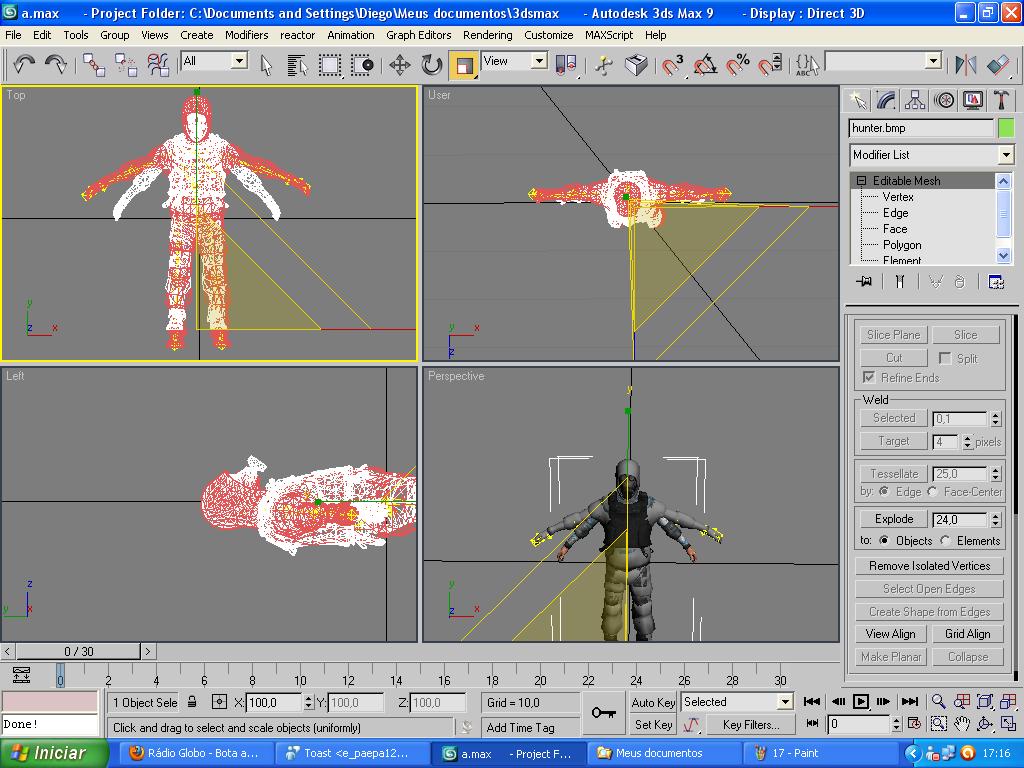Toggle the Angle Snap icon

705,65
